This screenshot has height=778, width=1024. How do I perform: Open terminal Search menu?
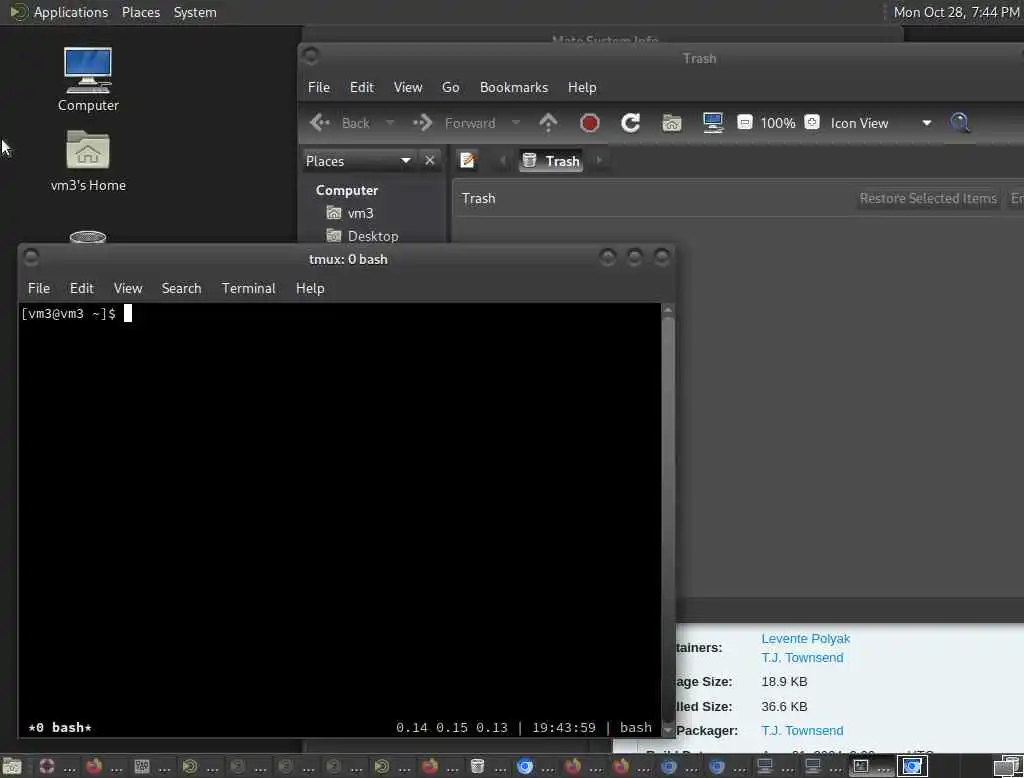(181, 288)
